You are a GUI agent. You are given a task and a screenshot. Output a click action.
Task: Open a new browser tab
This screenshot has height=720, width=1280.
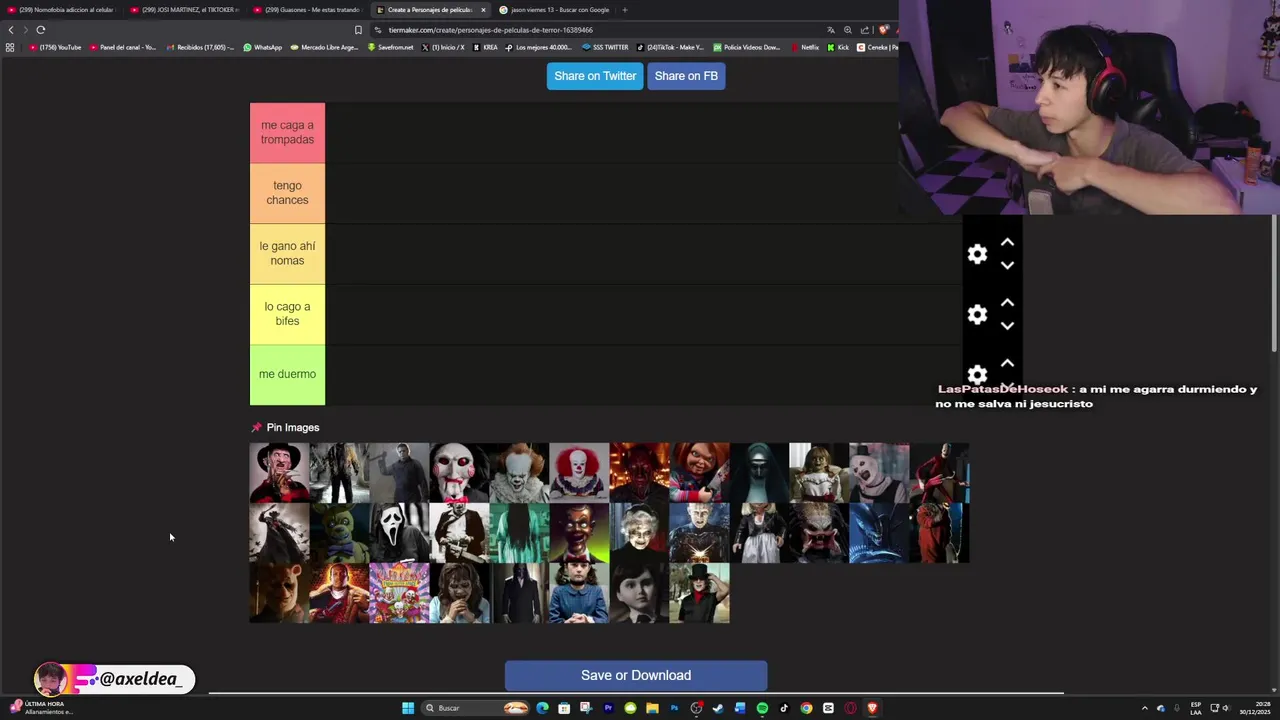624,10
